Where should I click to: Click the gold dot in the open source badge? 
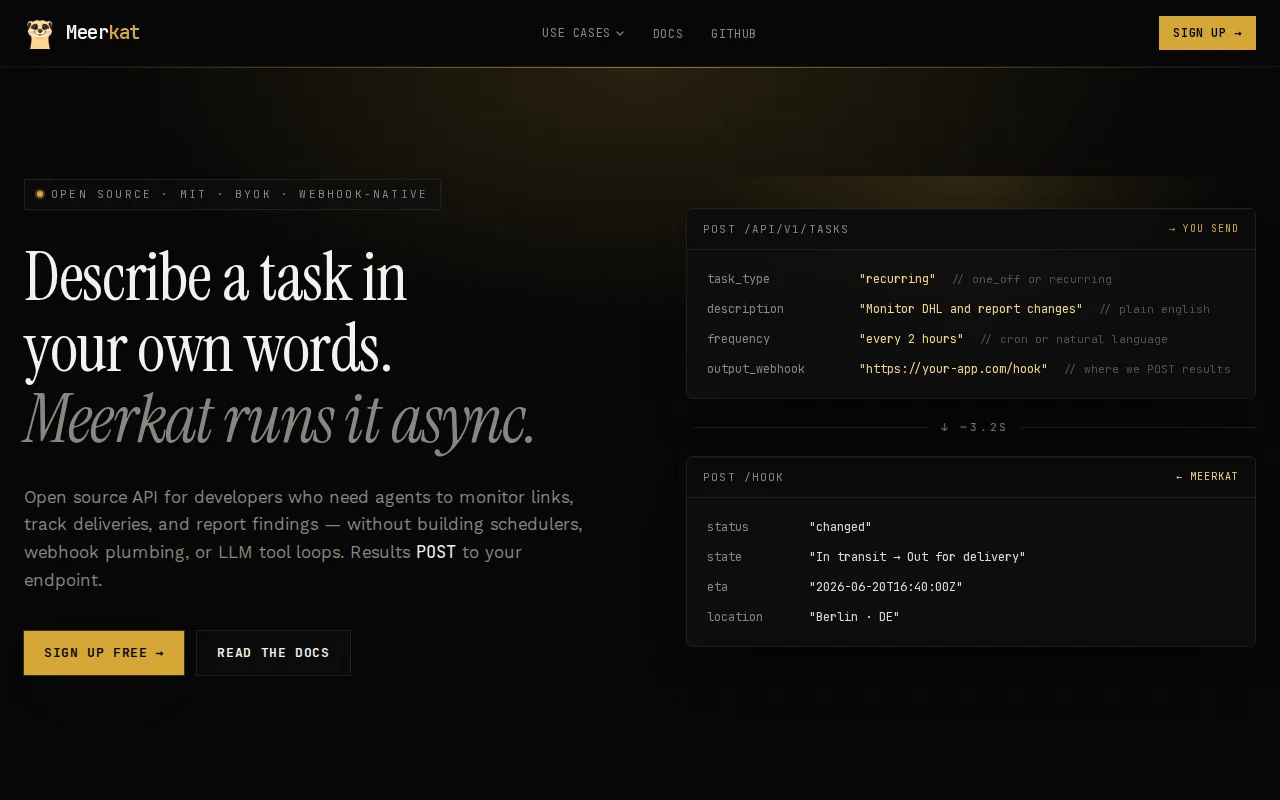tap(40, 194)
